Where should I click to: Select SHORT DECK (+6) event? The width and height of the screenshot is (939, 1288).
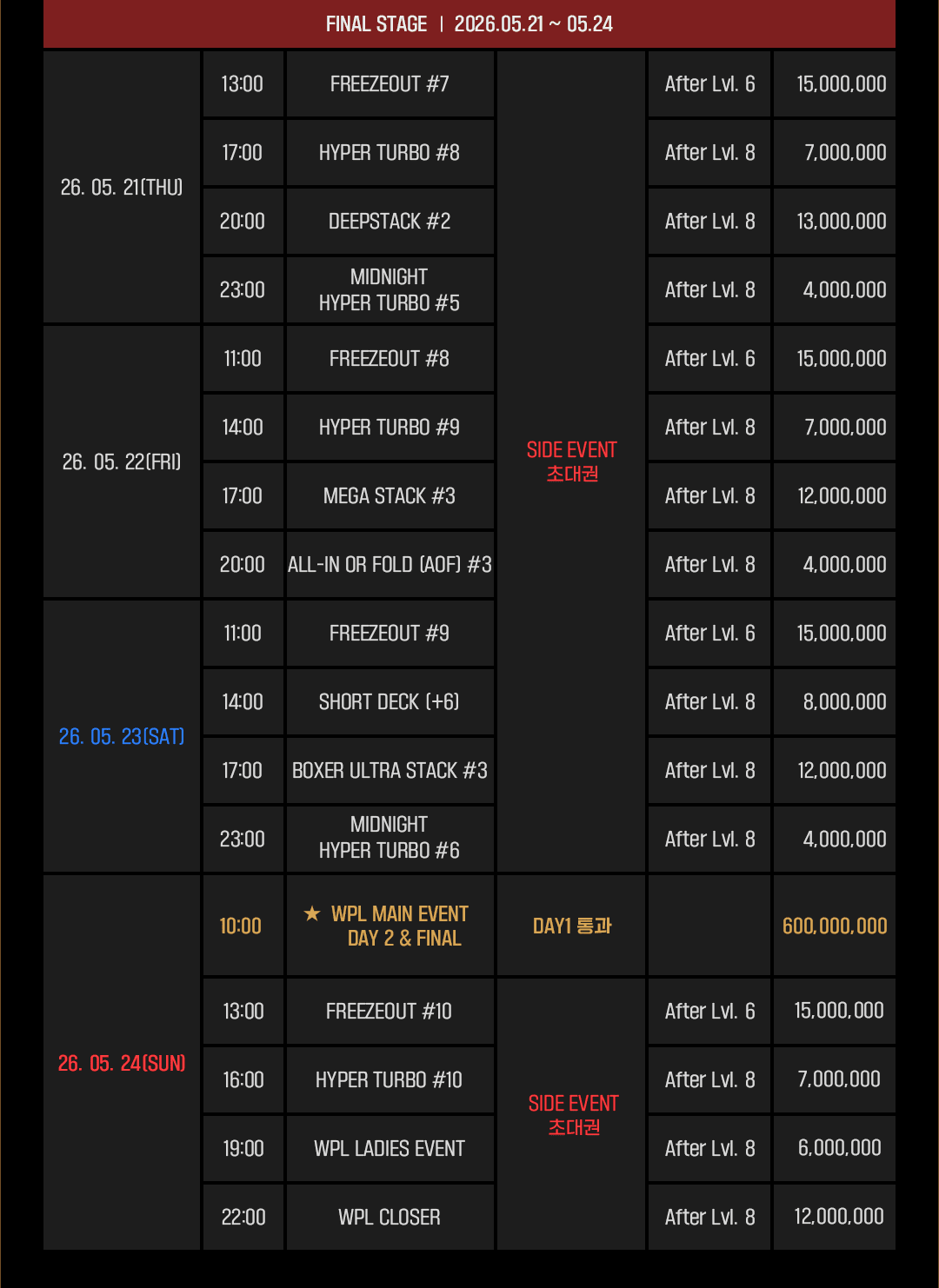click(x=390, y=702)
